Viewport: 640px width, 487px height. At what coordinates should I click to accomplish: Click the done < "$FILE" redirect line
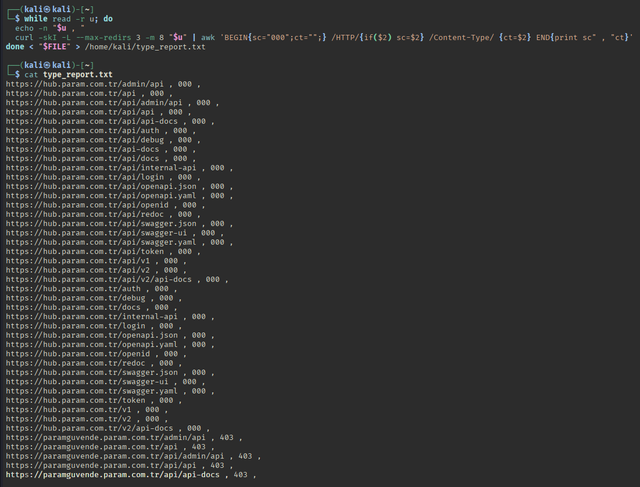(x=105, y=47)
